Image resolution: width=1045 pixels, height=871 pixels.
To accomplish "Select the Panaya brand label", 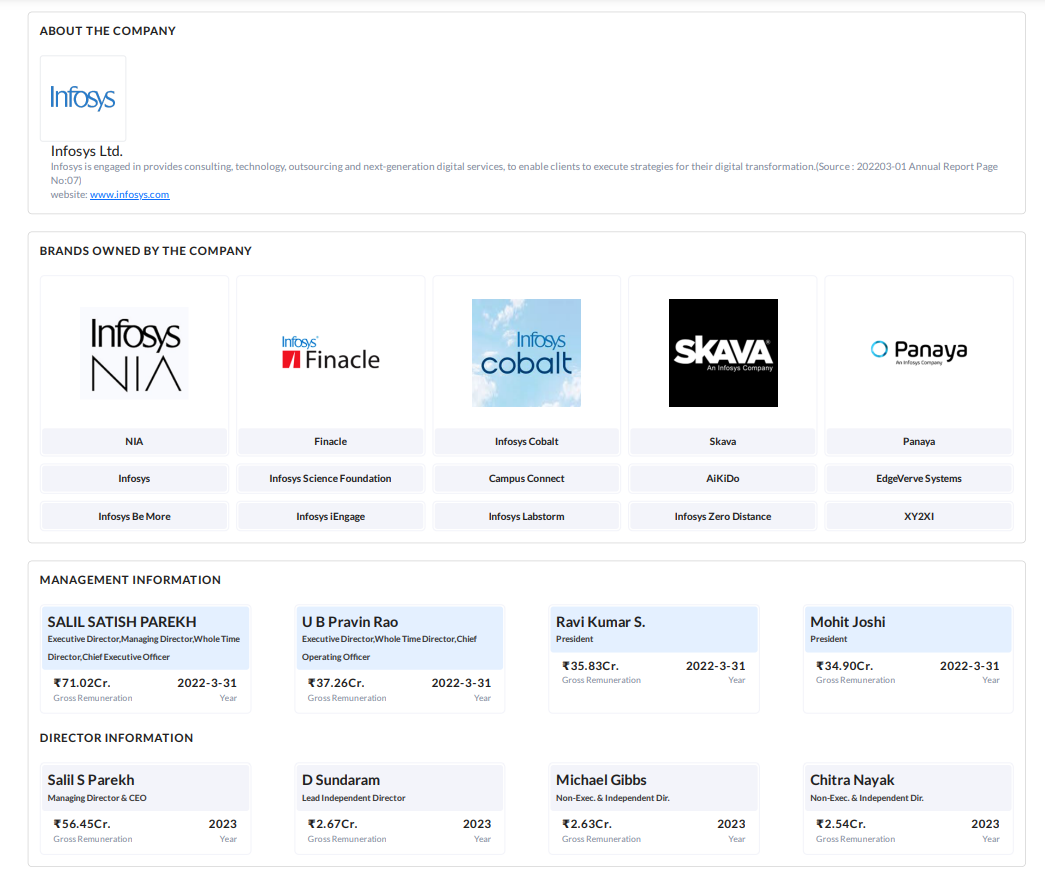I will pyautogui.click(x=919, y=441).
